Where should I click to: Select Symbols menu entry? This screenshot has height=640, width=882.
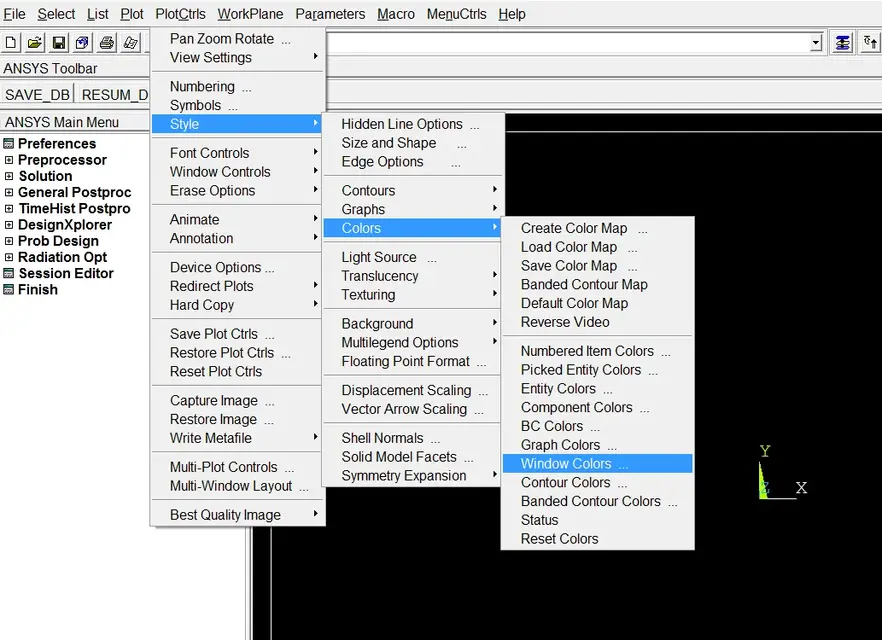(238, 105)
